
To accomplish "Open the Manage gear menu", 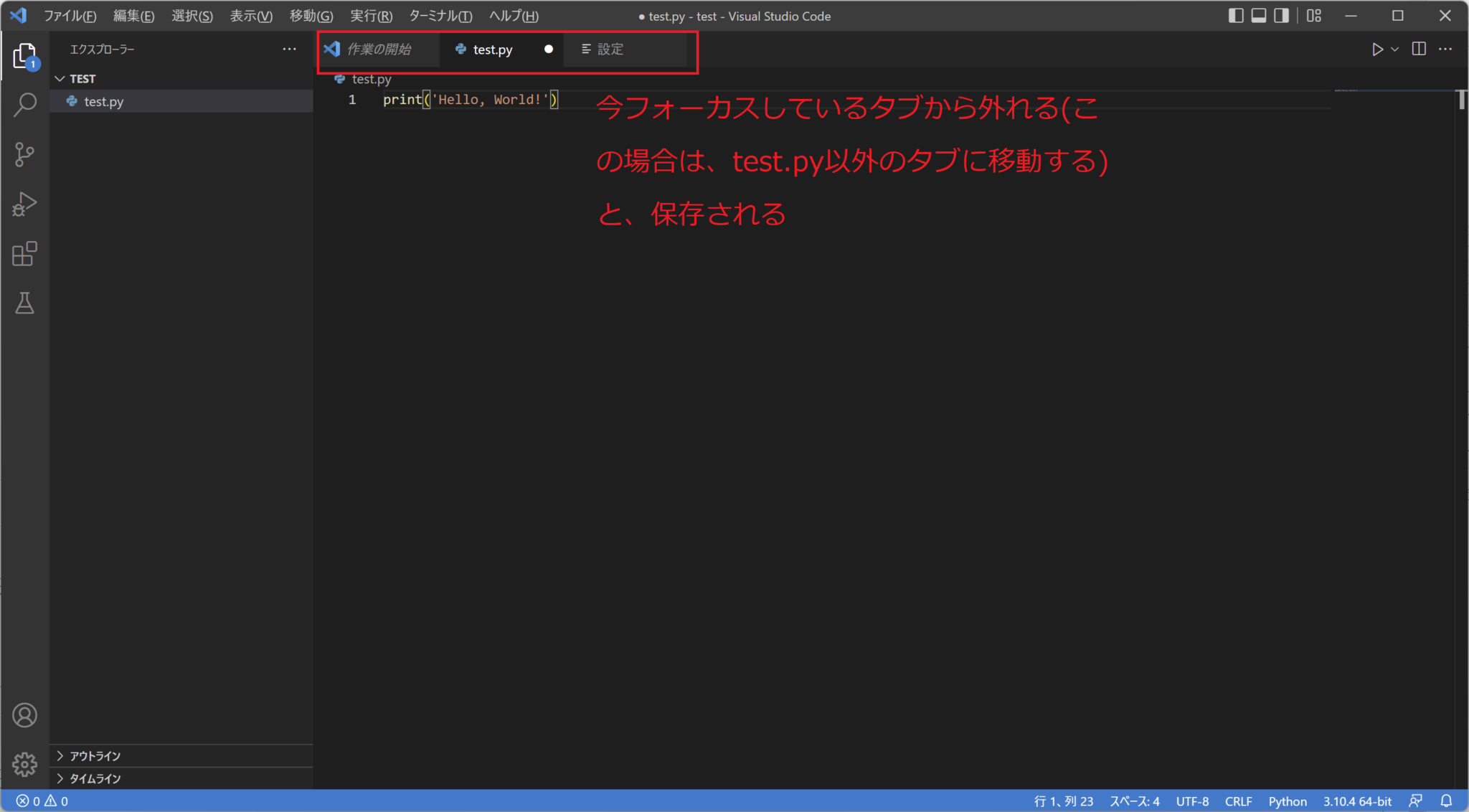I will pos(26,765).
